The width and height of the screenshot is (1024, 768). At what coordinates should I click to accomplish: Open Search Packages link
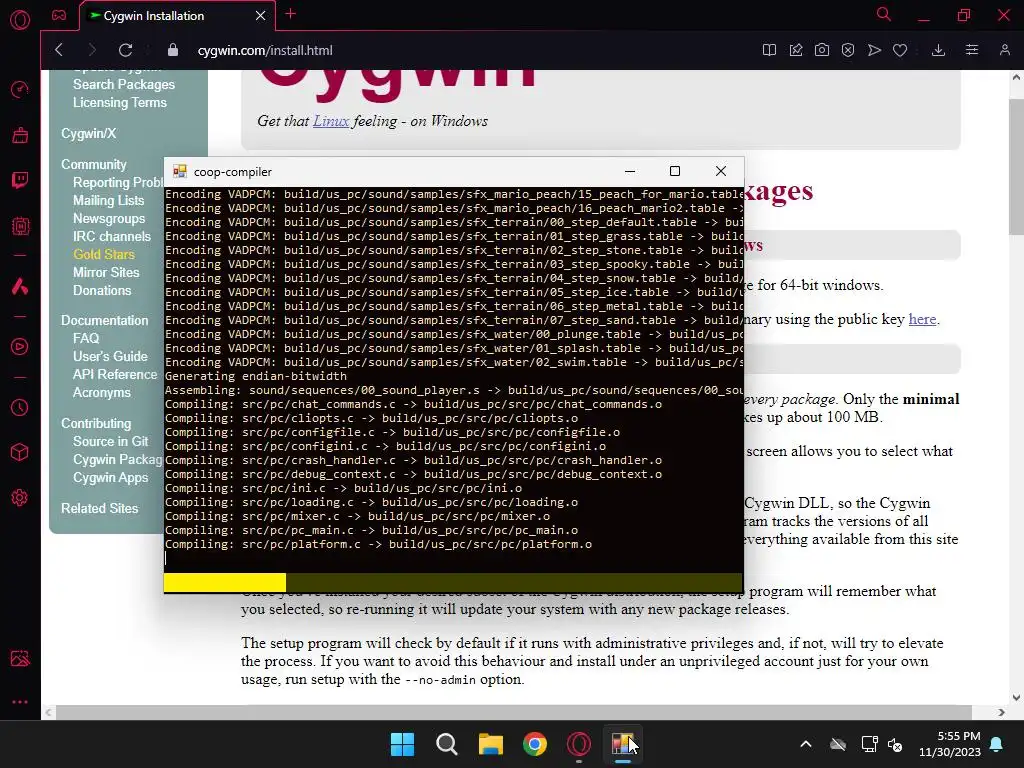(x=123, y=84)
